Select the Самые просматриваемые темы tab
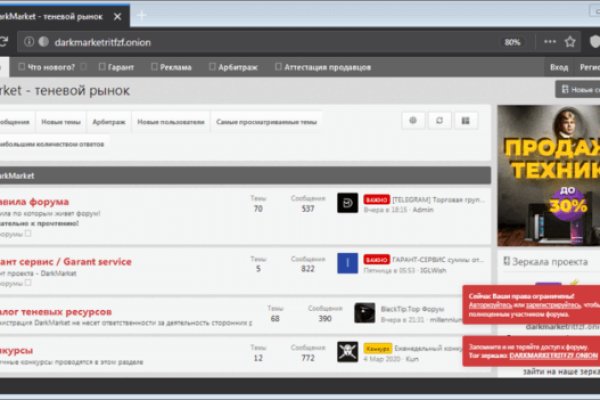 pos(267,121)
